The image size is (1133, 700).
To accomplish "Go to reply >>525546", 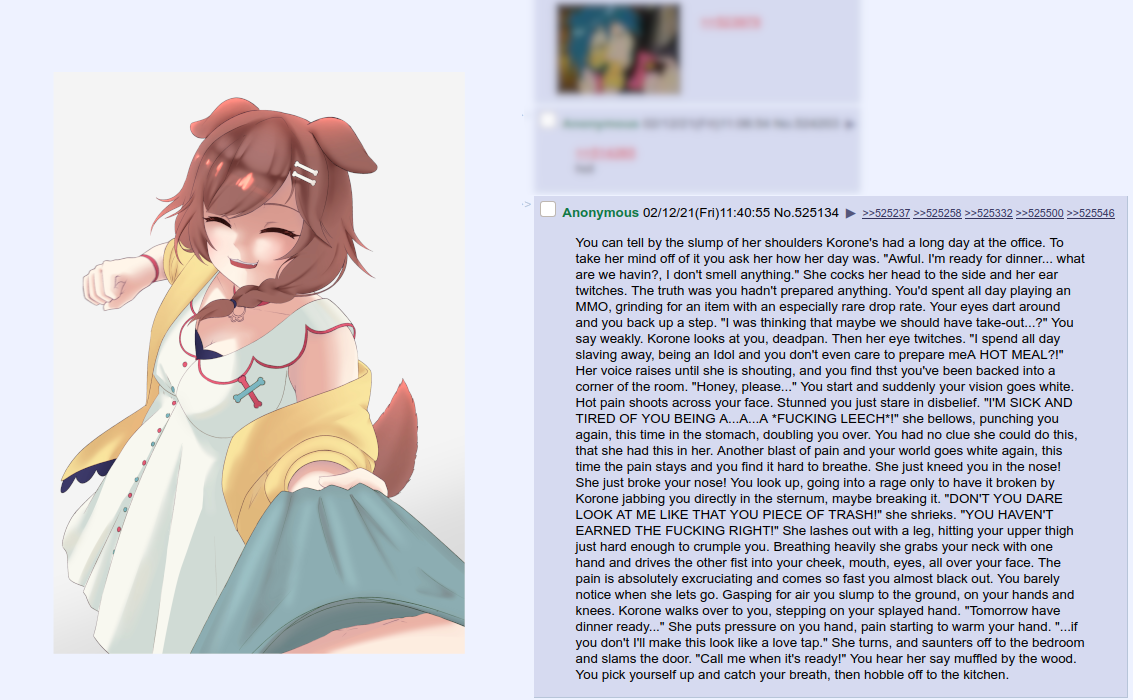I will [1090, 213].
